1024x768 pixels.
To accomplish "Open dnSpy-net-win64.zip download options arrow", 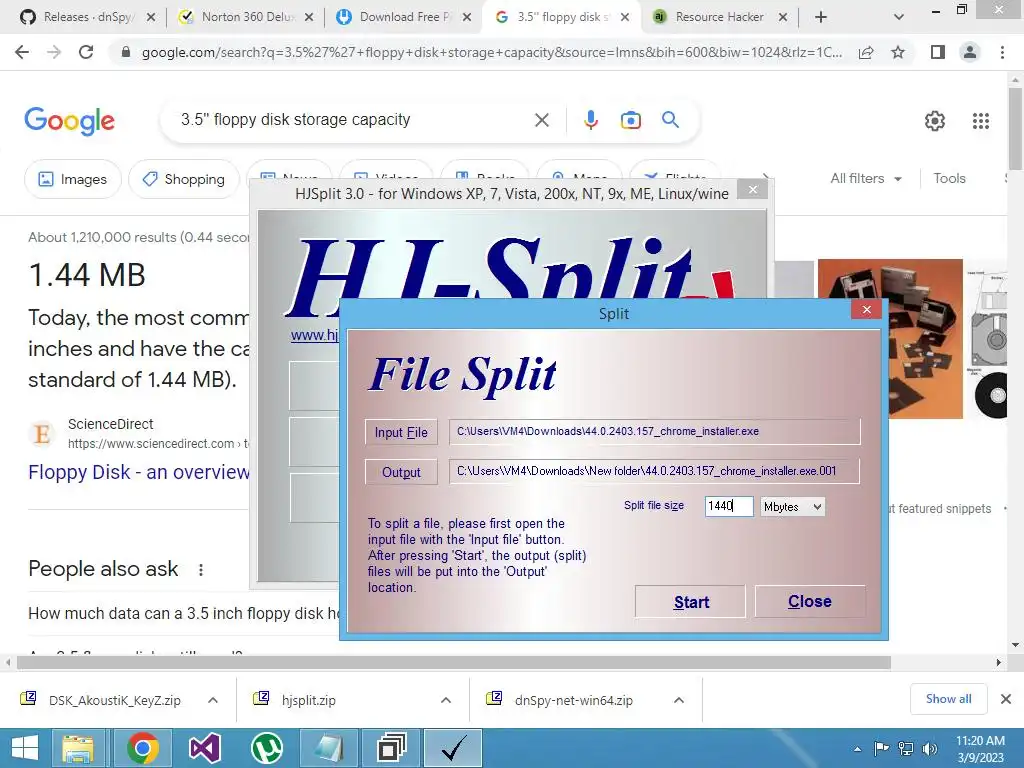I will (679, 700).
